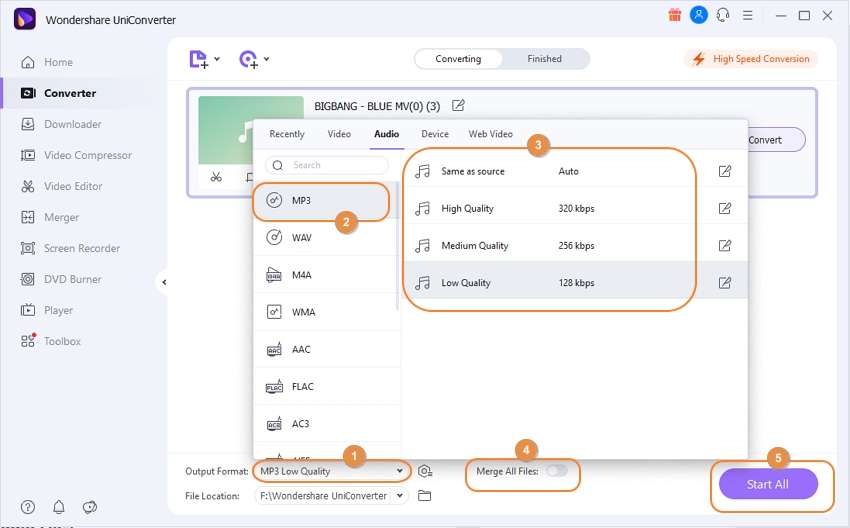Click the feedback chat icon
Screen dimensions: 850x528
coord(89,507)
